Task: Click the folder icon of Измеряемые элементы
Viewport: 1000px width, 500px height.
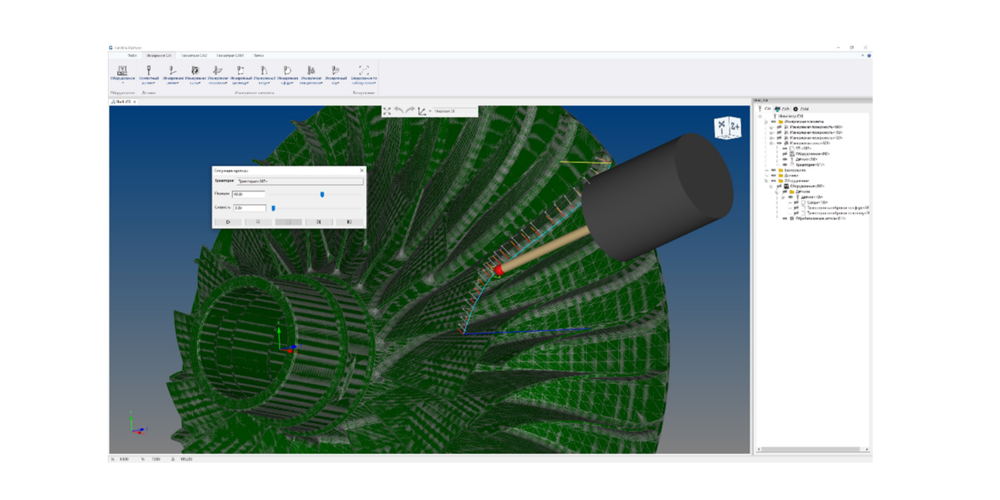Action: coord(781,122)
